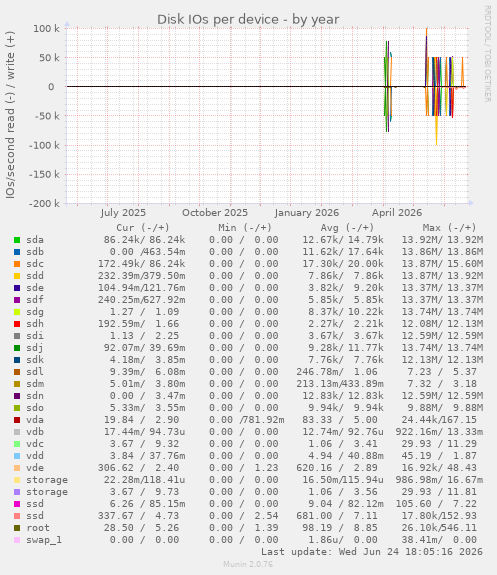
Task: Click the 'Last update' timestamp text
Action: tap(372, 552)
